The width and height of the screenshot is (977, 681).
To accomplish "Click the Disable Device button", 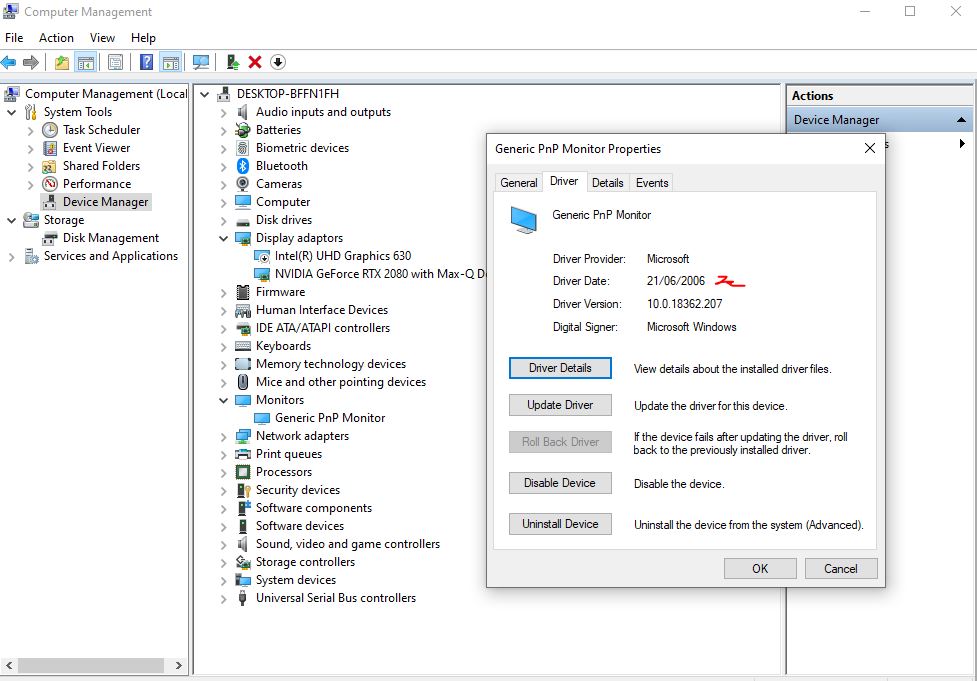I will click(560, 483).
